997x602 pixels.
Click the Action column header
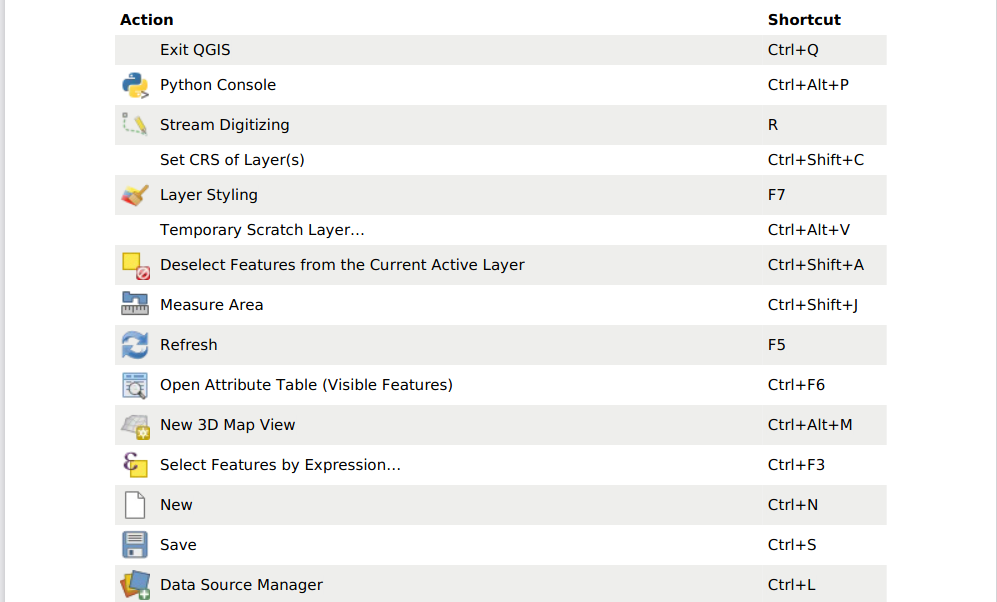(x=146, y=20)
